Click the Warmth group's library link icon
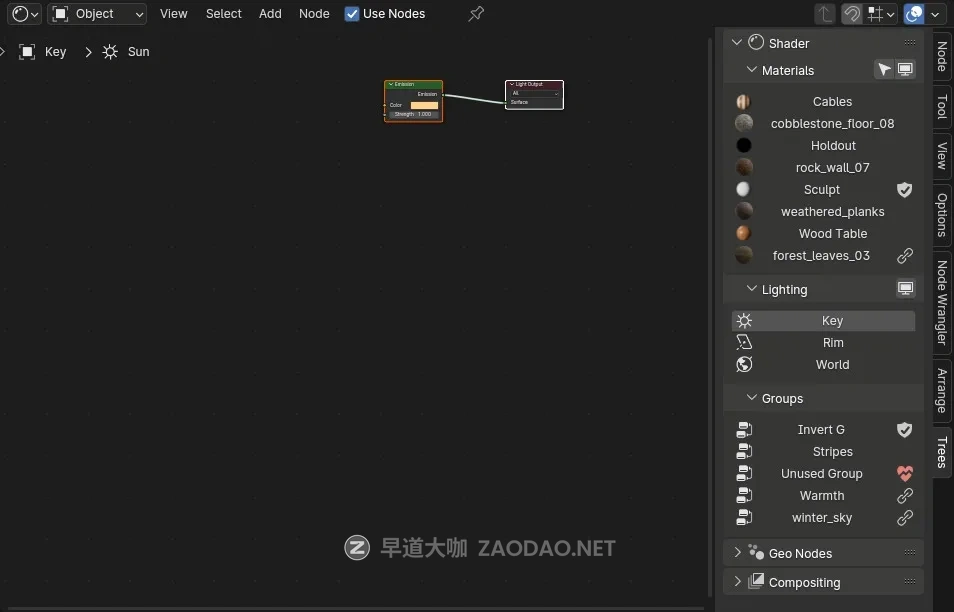954x612 pixels. tap(905, 495)
